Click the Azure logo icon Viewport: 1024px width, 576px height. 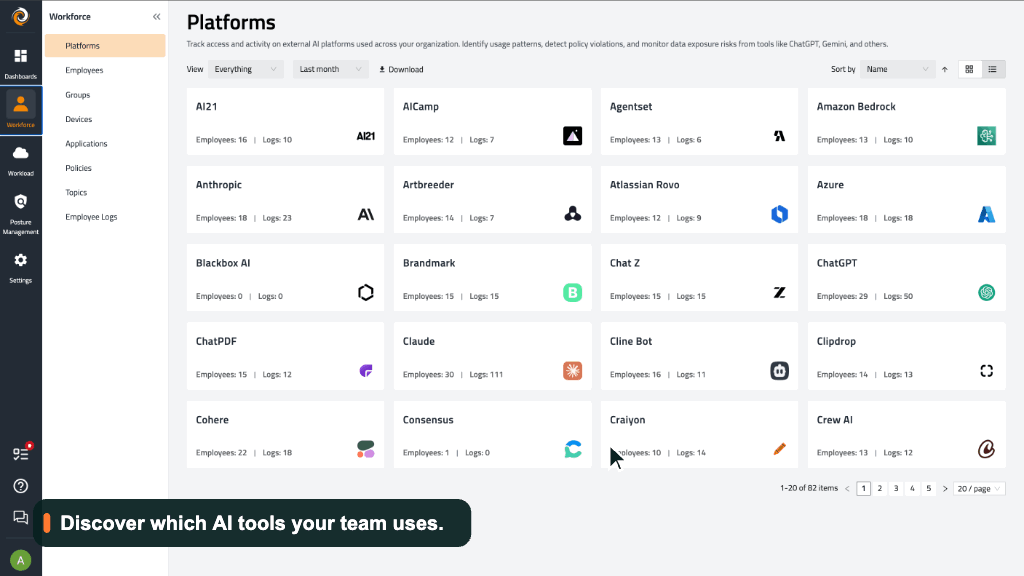pyautogui.click(x=987, y=214)
